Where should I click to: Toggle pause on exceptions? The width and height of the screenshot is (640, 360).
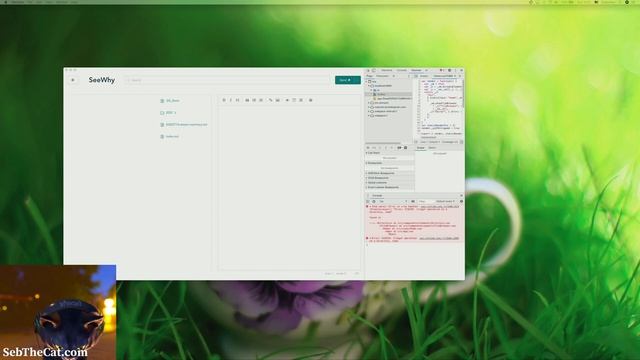(x=406, y=148)
